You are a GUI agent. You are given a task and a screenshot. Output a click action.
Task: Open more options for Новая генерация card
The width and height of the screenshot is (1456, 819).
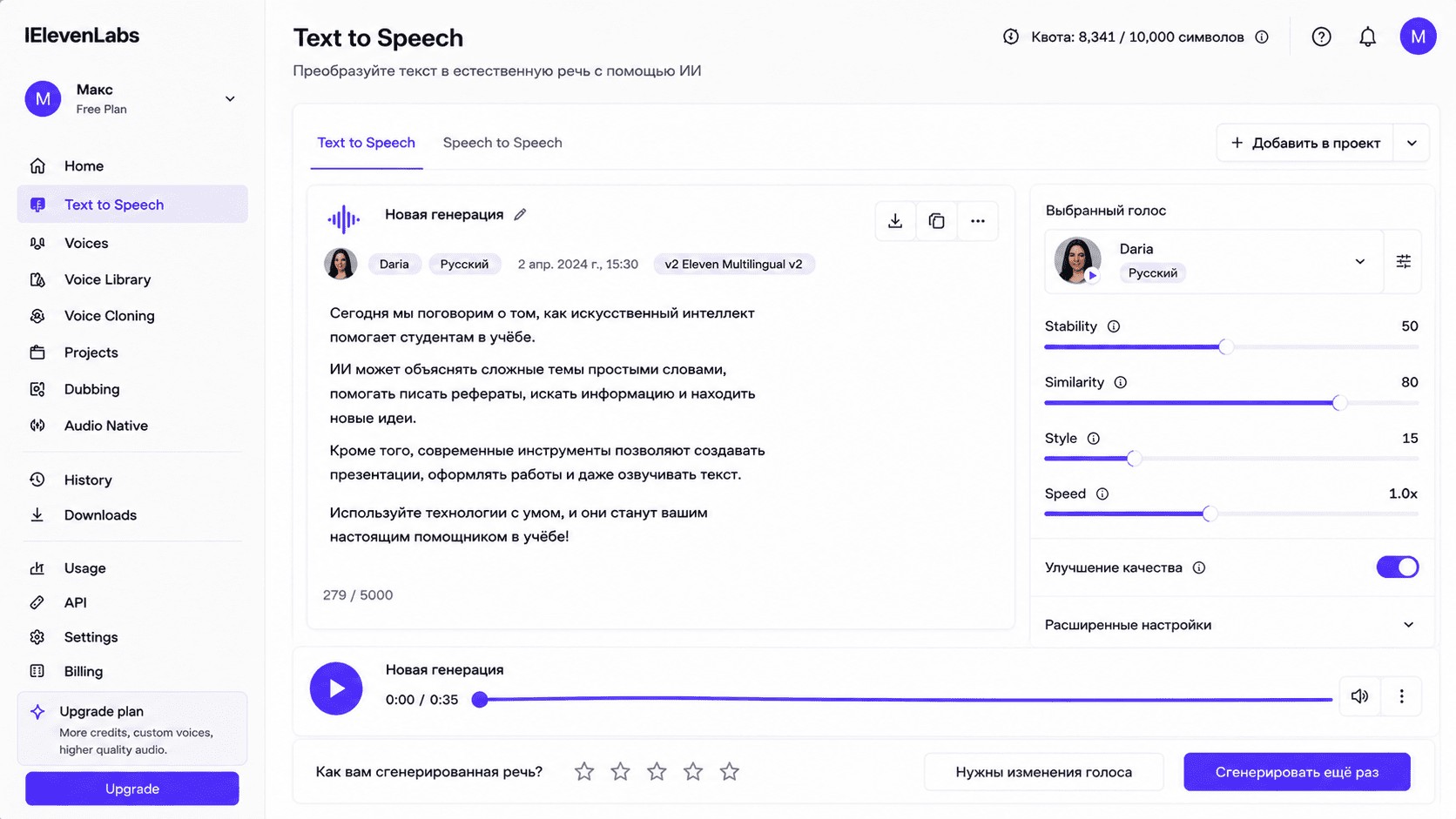(978, 221)
